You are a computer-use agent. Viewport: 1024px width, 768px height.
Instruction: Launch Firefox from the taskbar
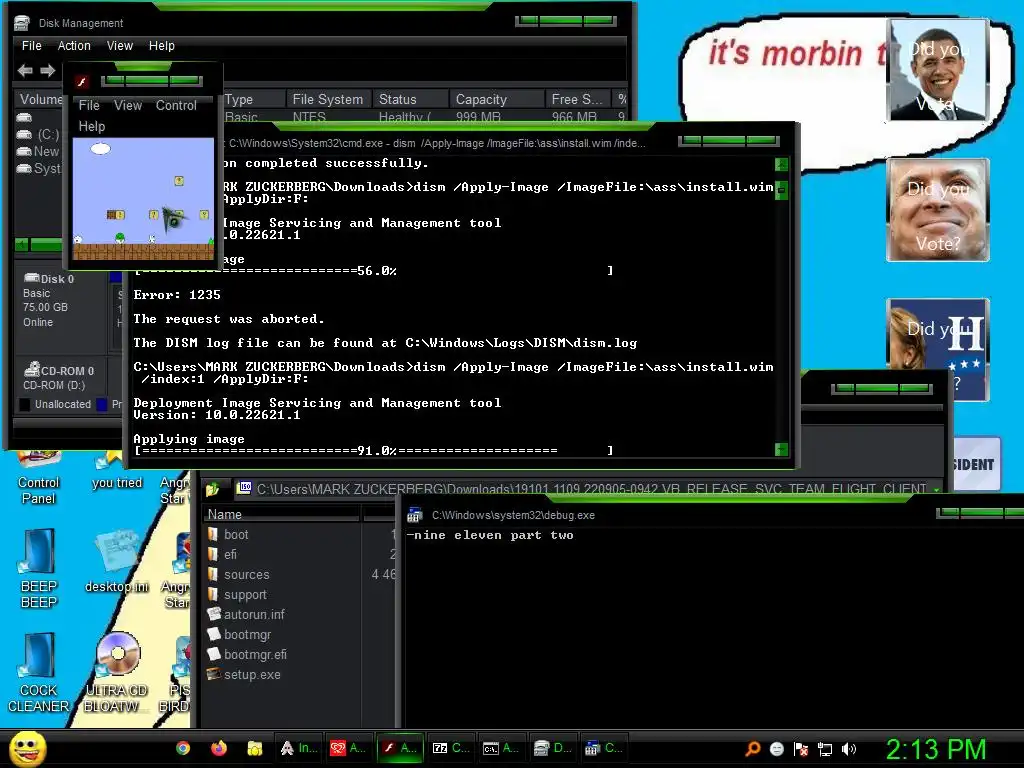(x=219, y=748)
